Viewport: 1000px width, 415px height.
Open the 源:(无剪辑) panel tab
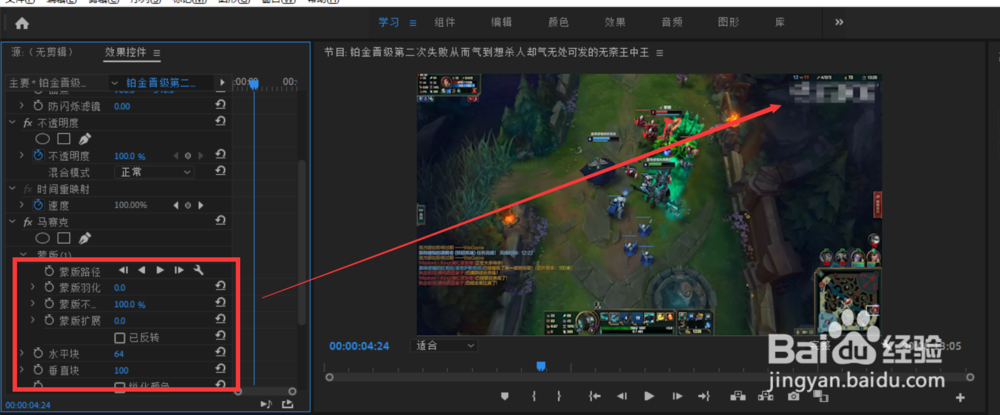pos(42,52)
